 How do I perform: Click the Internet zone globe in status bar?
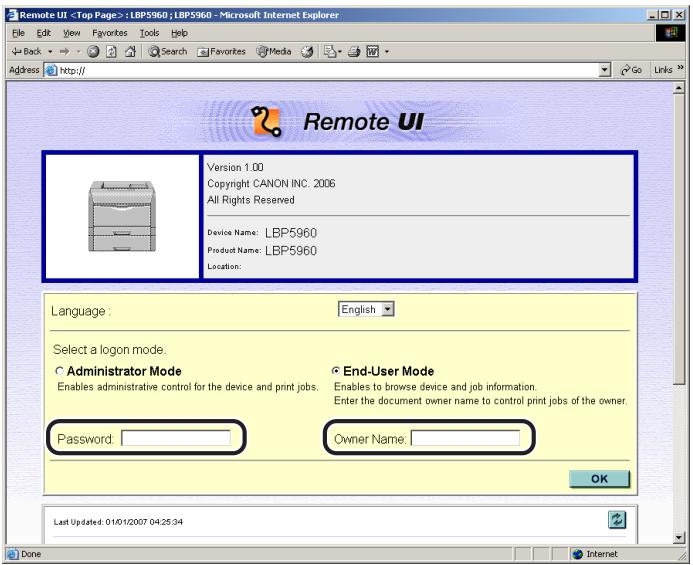point(578,554)
